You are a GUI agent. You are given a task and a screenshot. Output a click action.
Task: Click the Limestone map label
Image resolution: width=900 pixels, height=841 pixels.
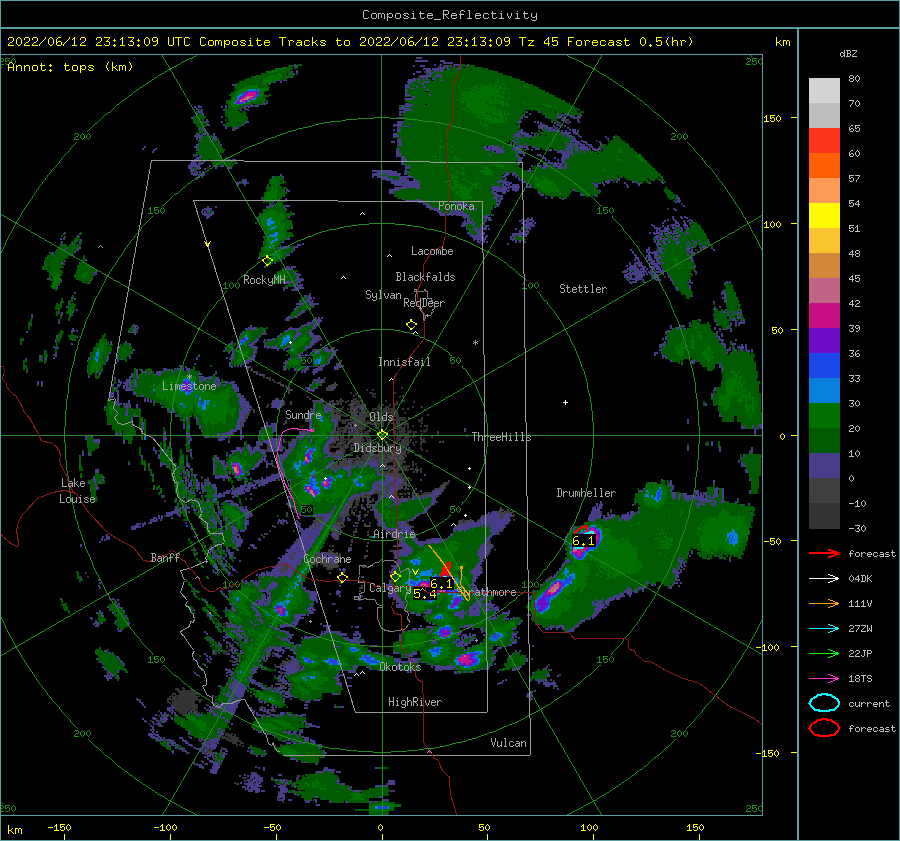pyautogui.click(x=189, y=386)
